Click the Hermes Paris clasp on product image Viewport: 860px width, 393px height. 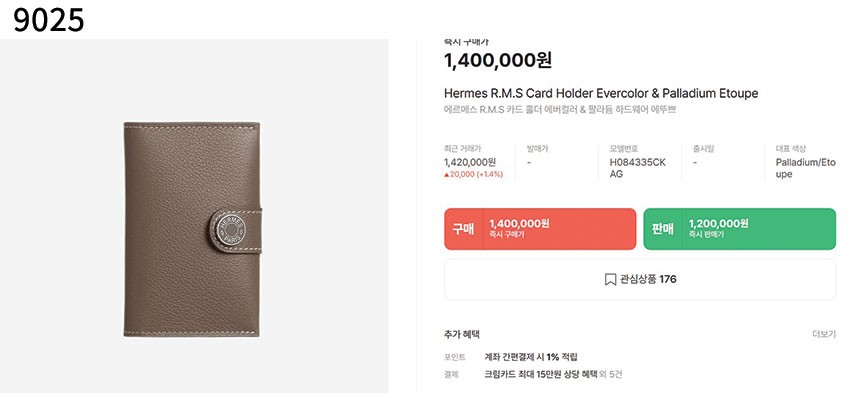[x=230, y=229]
